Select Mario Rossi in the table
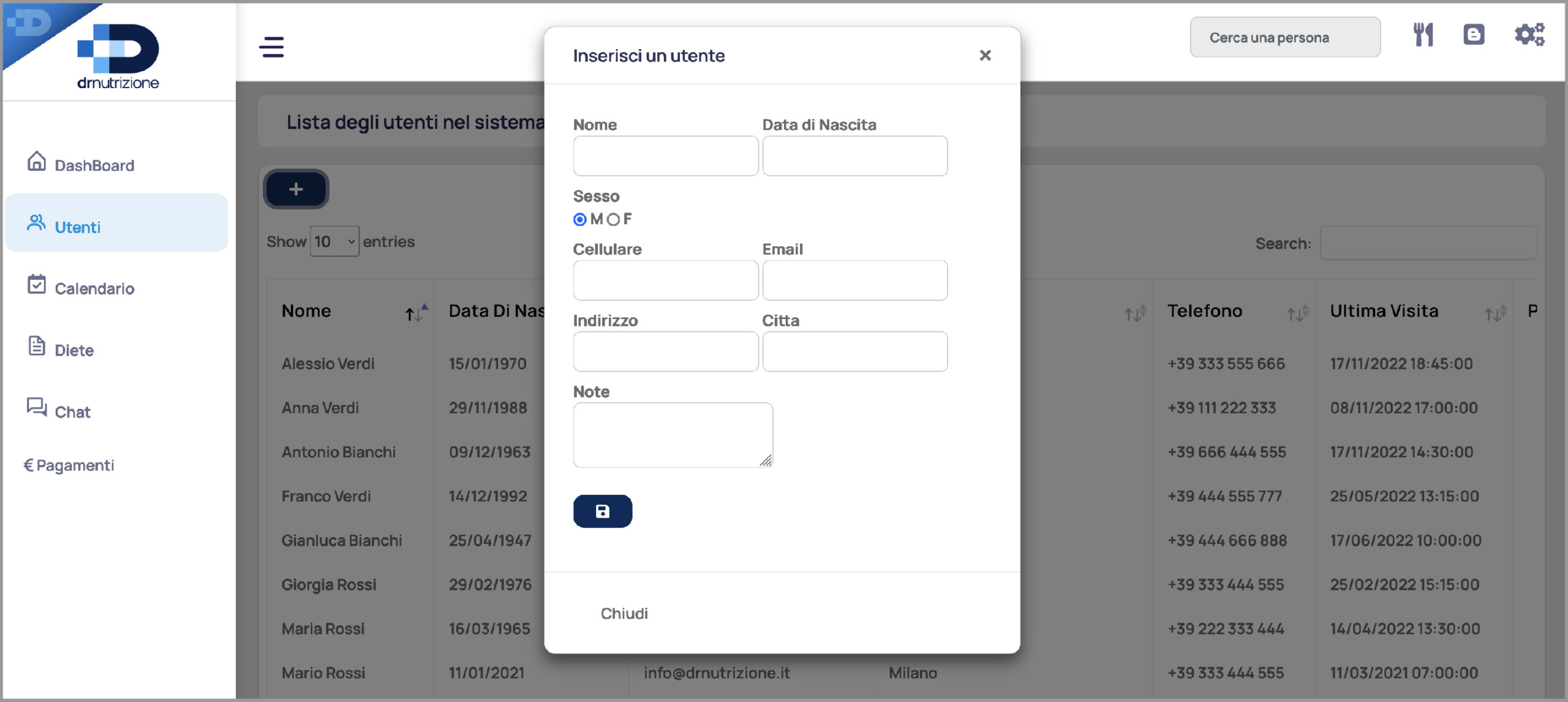Screen dimensions: 1568x702 pyautogui.click(x=323, y=673)
